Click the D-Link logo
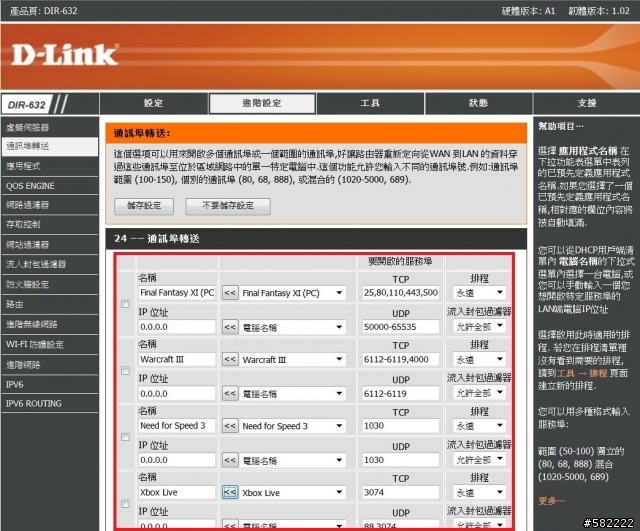 (65, 55)
